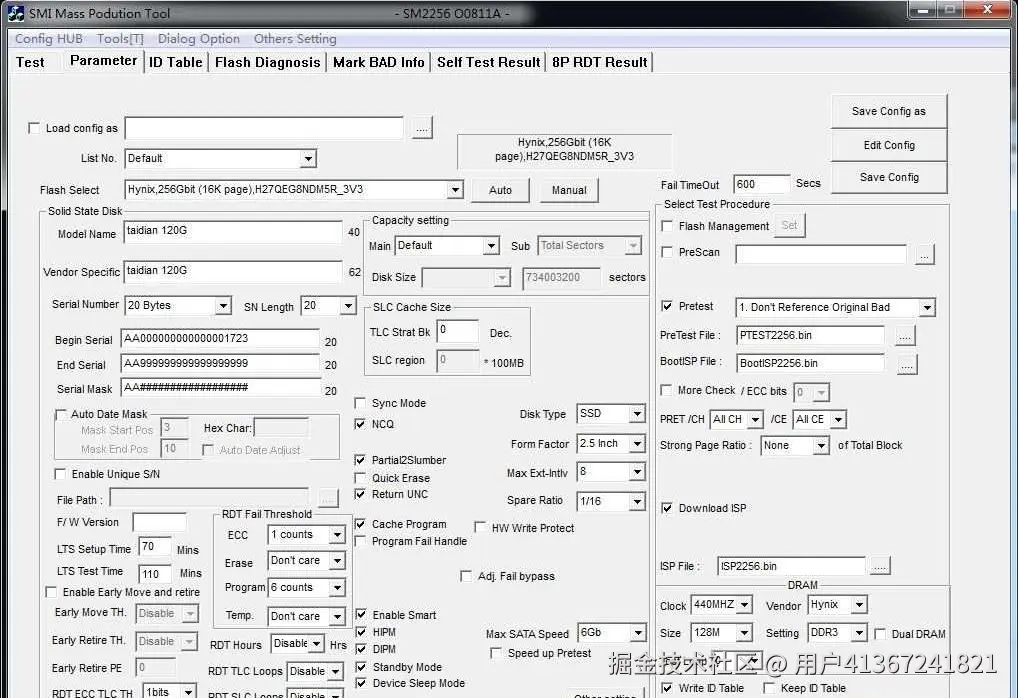Open the Others Setting menu
The height and width of the screenshot is (698, 1018).
click(295, 38)
